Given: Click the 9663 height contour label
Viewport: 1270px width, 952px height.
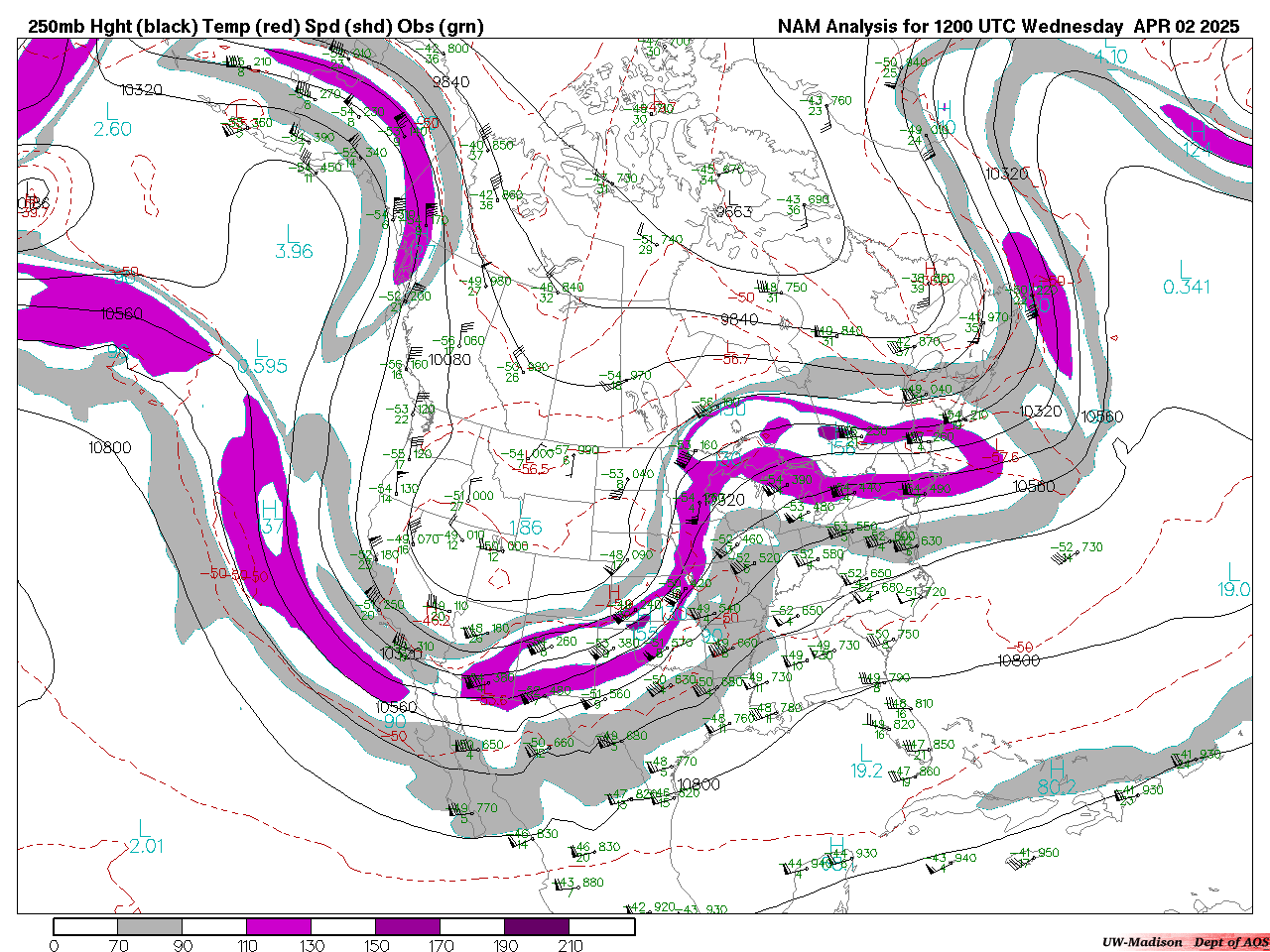Looking at the screenshot, I should 734,211.
